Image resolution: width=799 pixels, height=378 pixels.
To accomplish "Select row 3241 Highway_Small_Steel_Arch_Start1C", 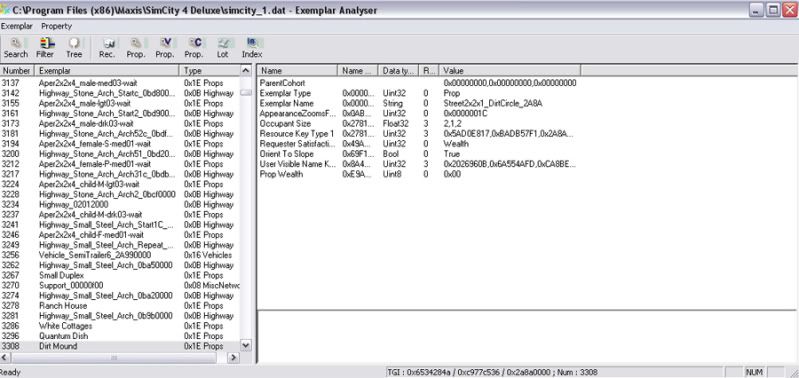I will [120, 225].
